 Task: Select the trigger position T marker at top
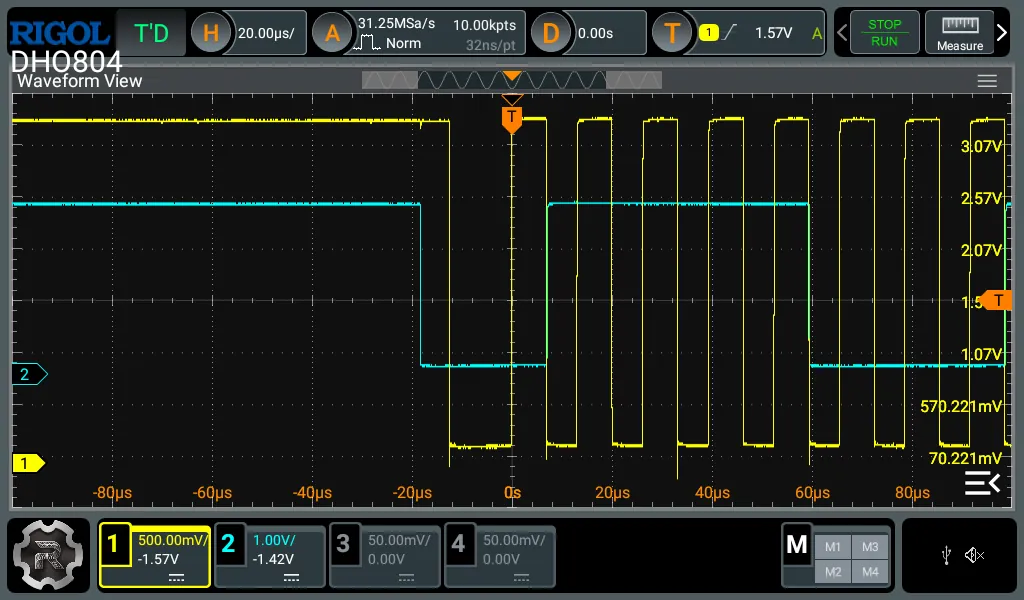tap(512, 118)
